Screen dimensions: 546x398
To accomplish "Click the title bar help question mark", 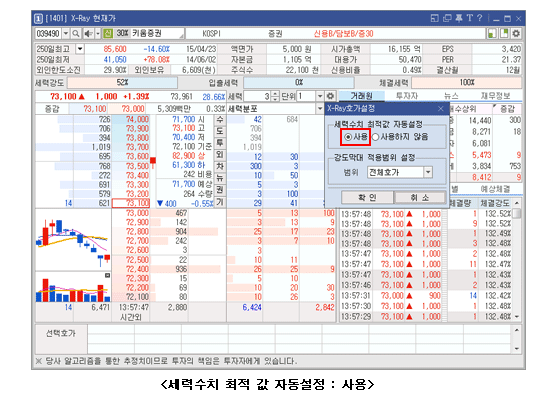I will pos(479,18).
